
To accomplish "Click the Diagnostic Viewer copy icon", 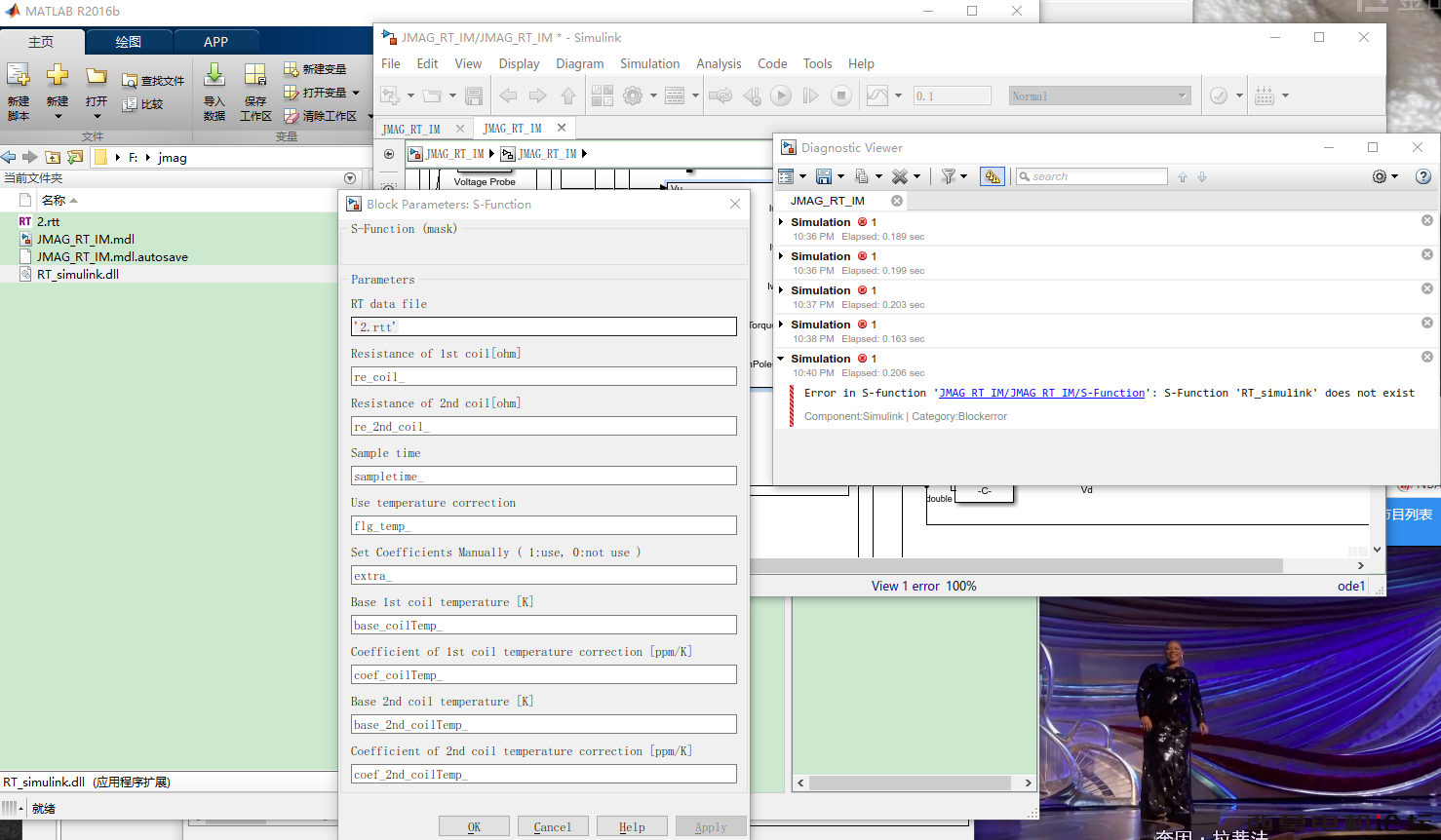I will point(862,176).
